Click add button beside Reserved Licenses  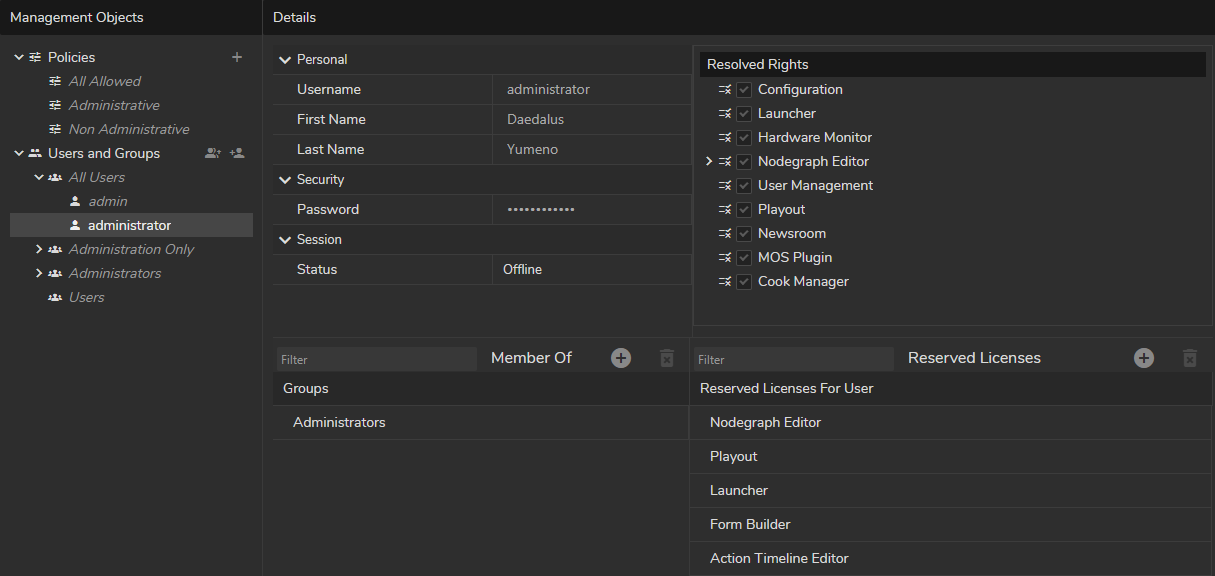click(x=1144, y=358)
